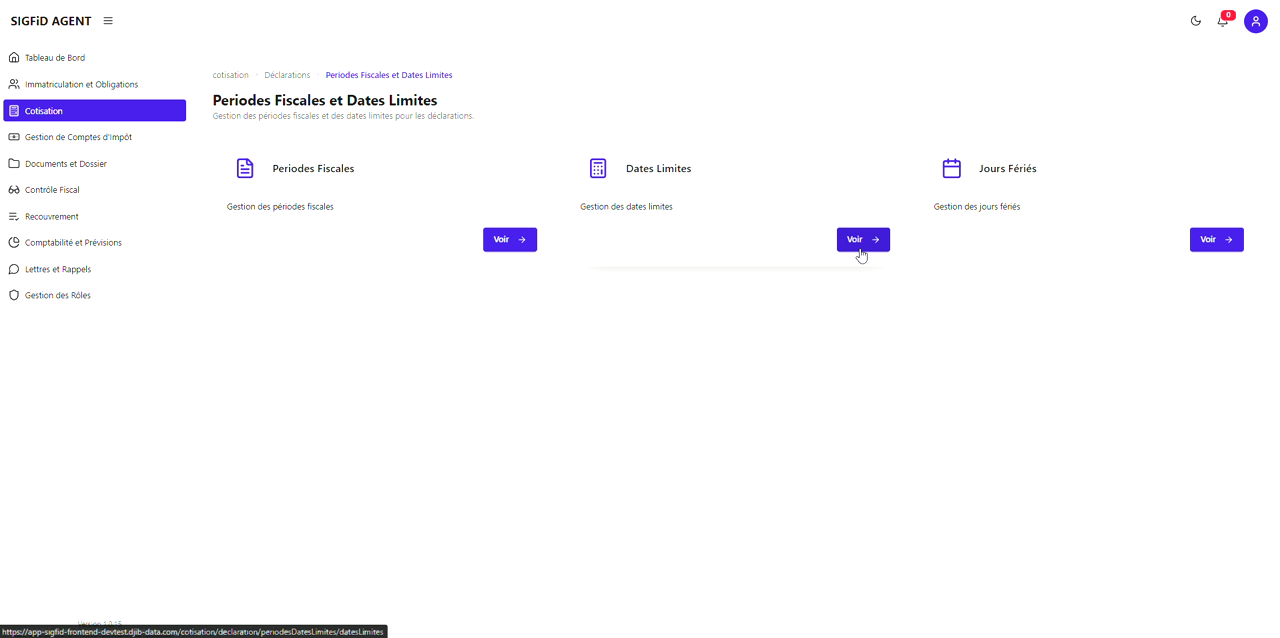Open notifications bell icon
Viewport: 1280px width, 638px height.
coord(1222,21)
